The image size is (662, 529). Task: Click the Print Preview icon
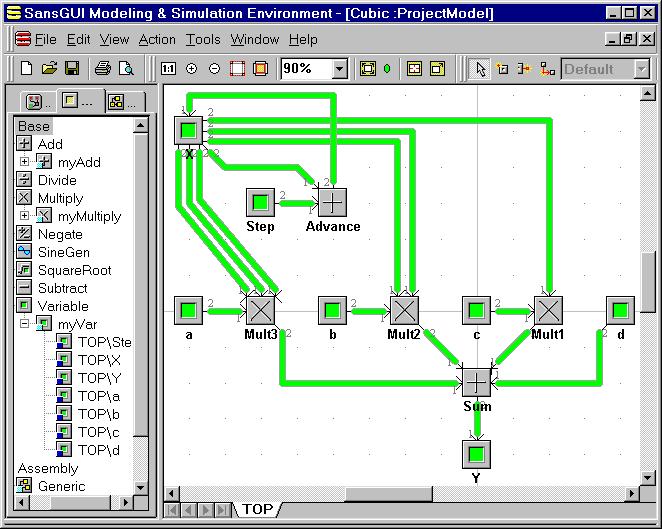click(x=126, y=69)
